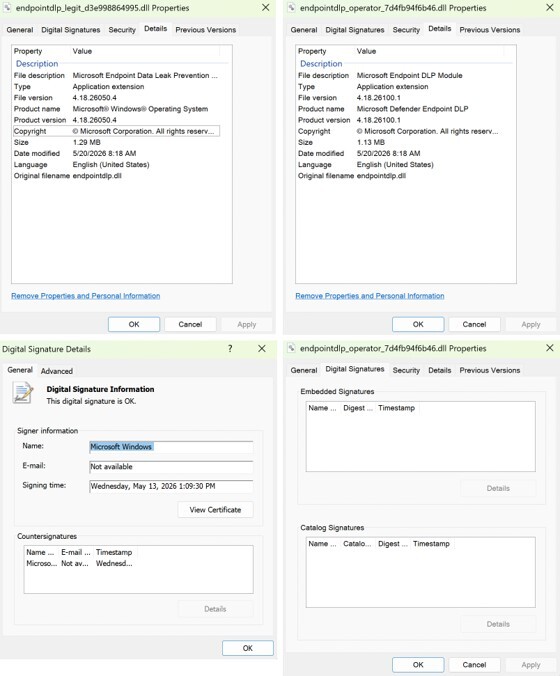This screenshot has width=560, height=676.
Task: Open General tab in top-right operator dll window
Action: click(304, 30)
